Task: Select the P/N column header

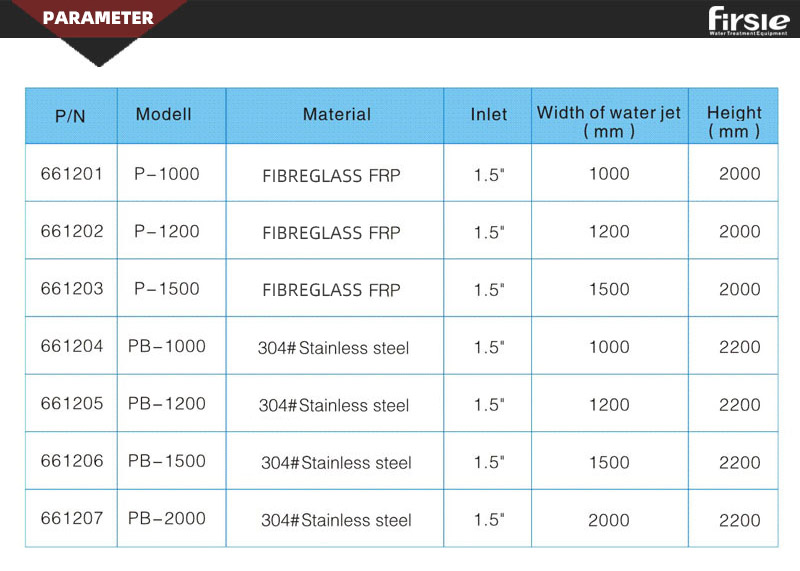Action: pyautogui.click(x=70, y=116)
